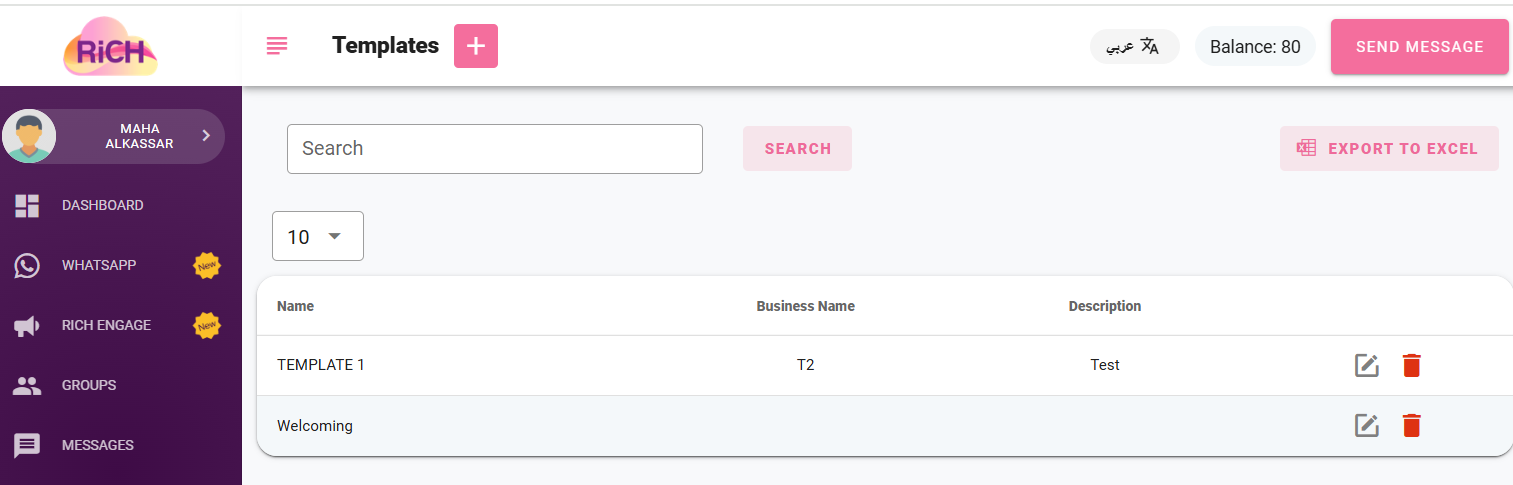Edit the Welcoming template

tap(1367, 426)
